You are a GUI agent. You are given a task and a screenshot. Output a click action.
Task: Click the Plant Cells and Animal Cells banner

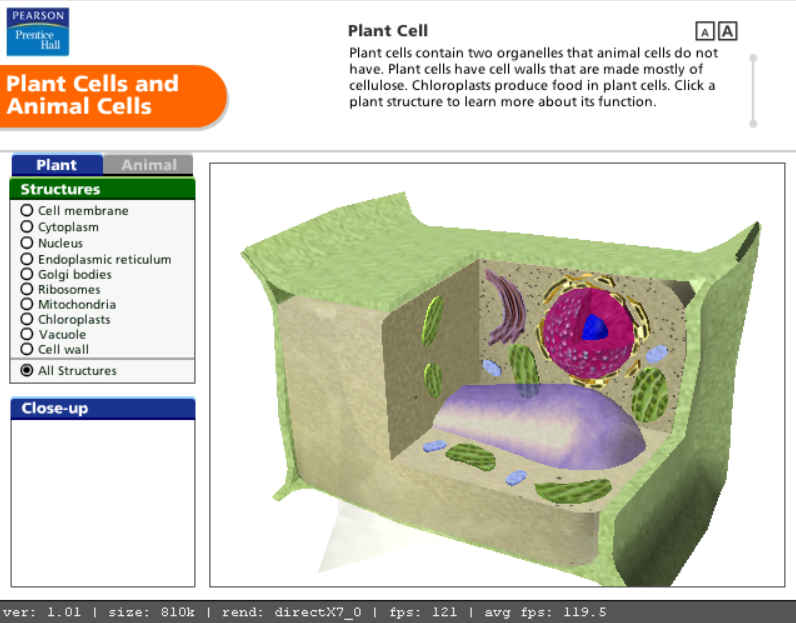coord(113,95)
